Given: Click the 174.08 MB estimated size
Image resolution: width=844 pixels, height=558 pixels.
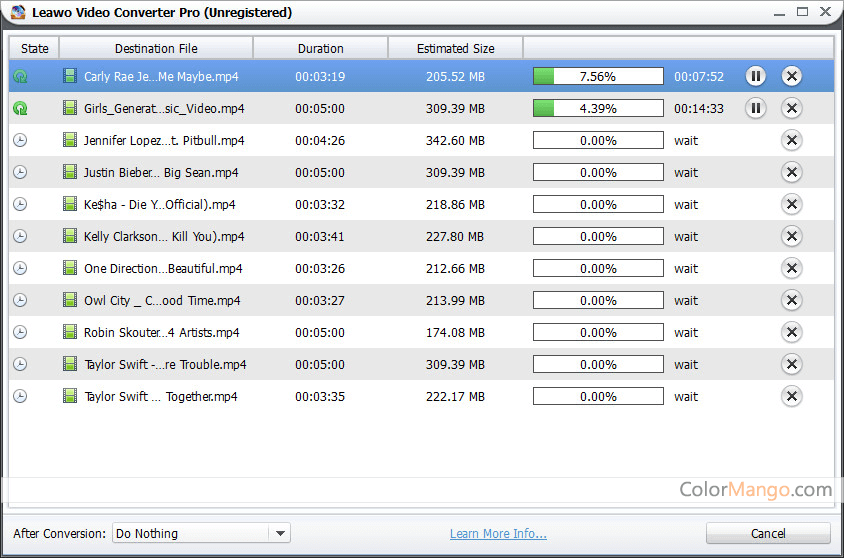Looking at the screenshot, I should (455, 333).
